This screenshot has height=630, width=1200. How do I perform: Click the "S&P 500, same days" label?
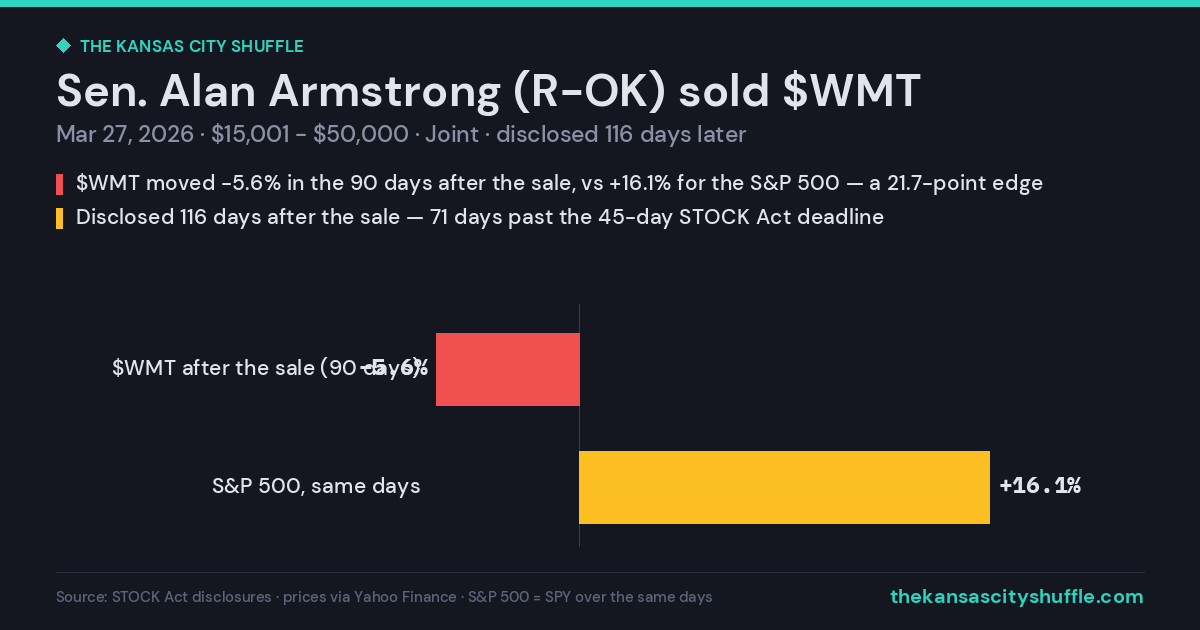(316, 487)
